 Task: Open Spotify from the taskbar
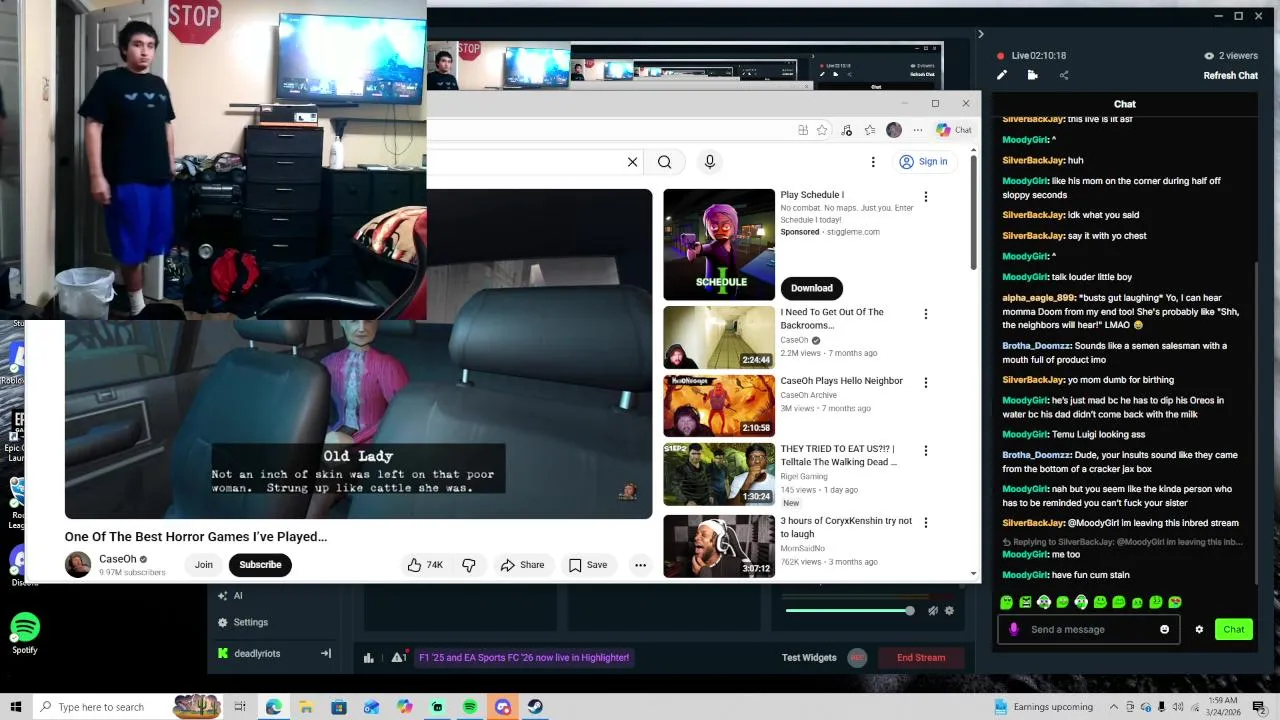click(470, 707)
